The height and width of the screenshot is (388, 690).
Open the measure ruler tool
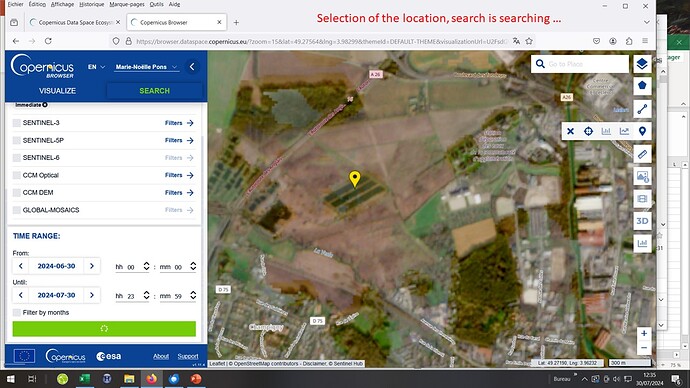[x=642, y=154]
